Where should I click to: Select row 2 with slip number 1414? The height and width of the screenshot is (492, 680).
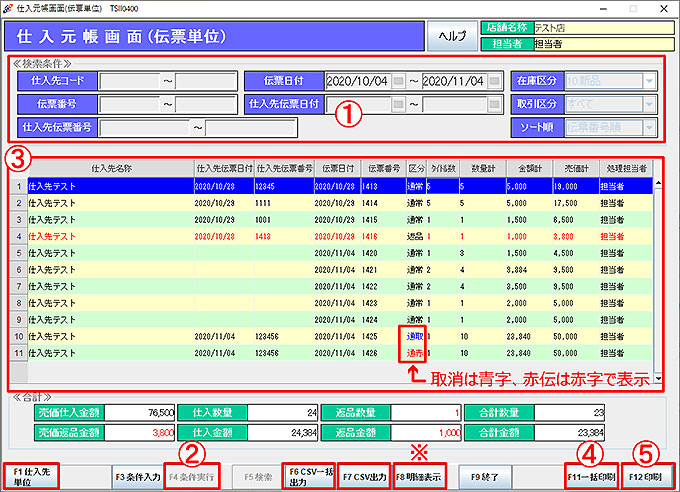coord(340,203)
